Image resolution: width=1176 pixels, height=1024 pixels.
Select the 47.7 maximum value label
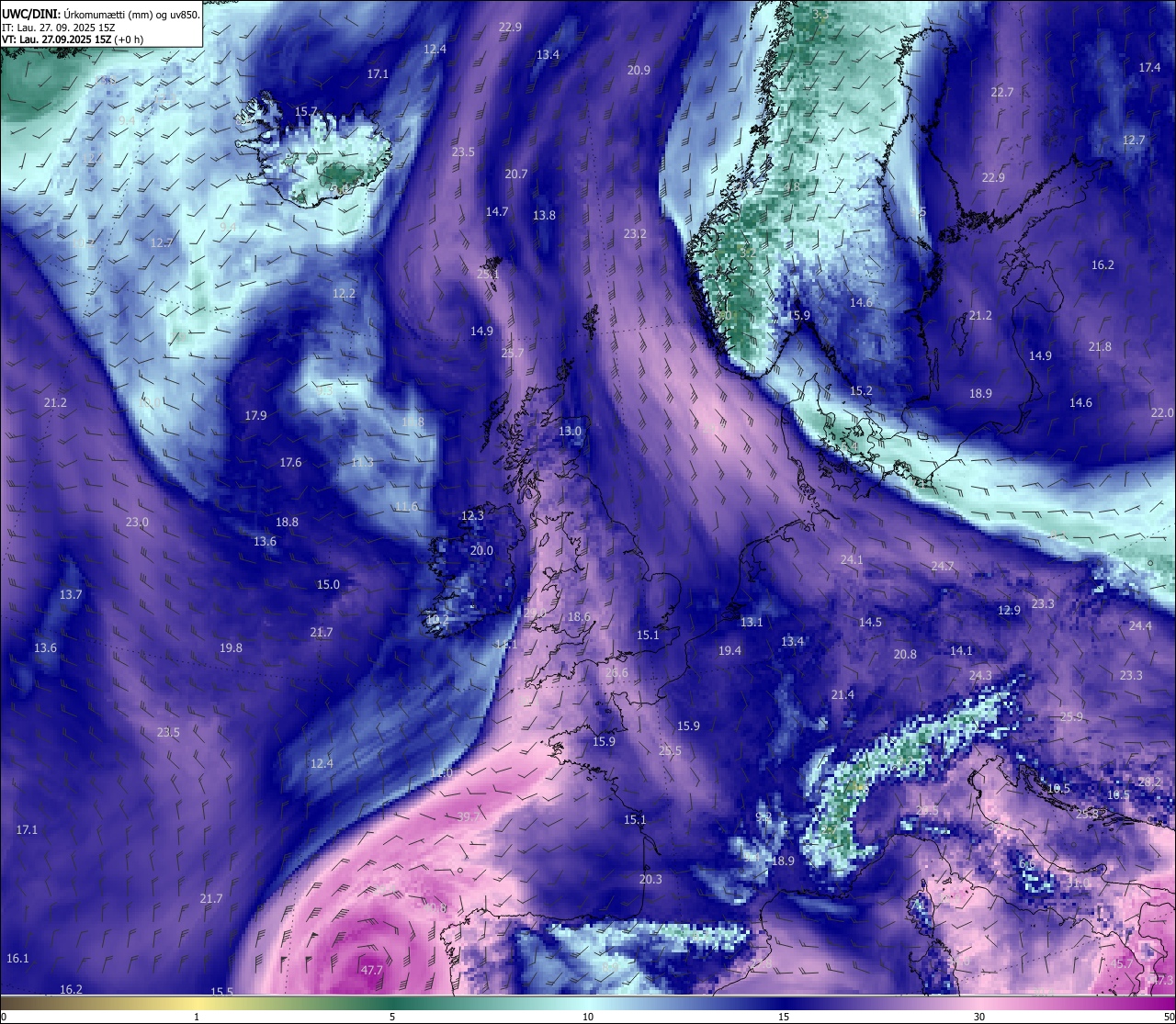click(x=372, y=970)
